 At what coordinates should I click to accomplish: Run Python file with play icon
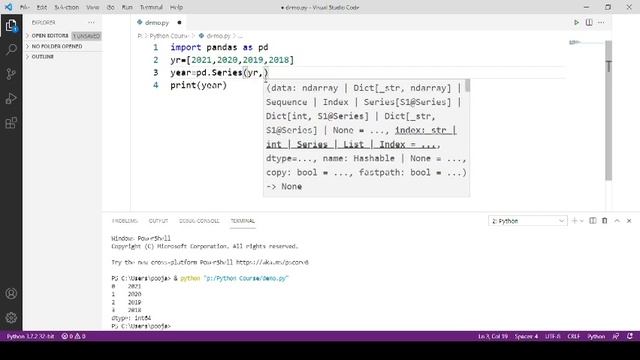[x=576, y=22]
